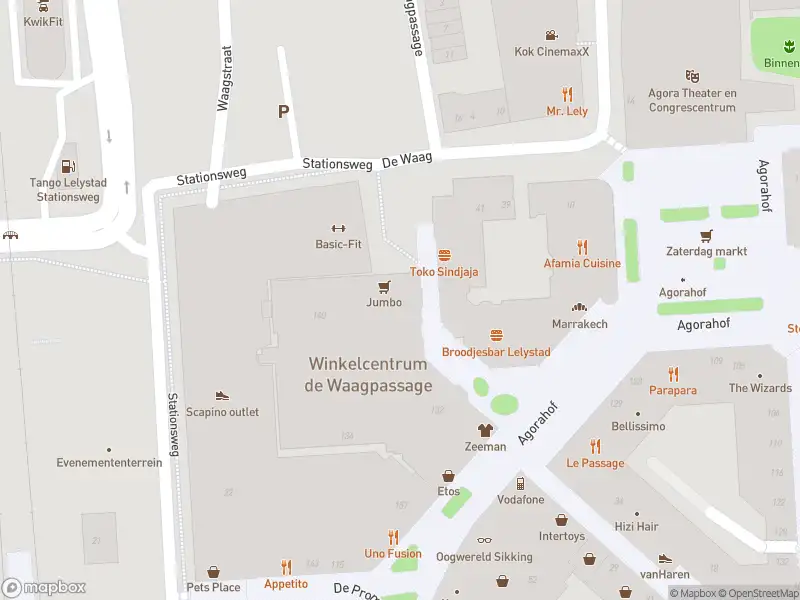This screenshot has width=800, height=600.
Task: Select the Agora Theater masks icon
Action: point(692,77)
